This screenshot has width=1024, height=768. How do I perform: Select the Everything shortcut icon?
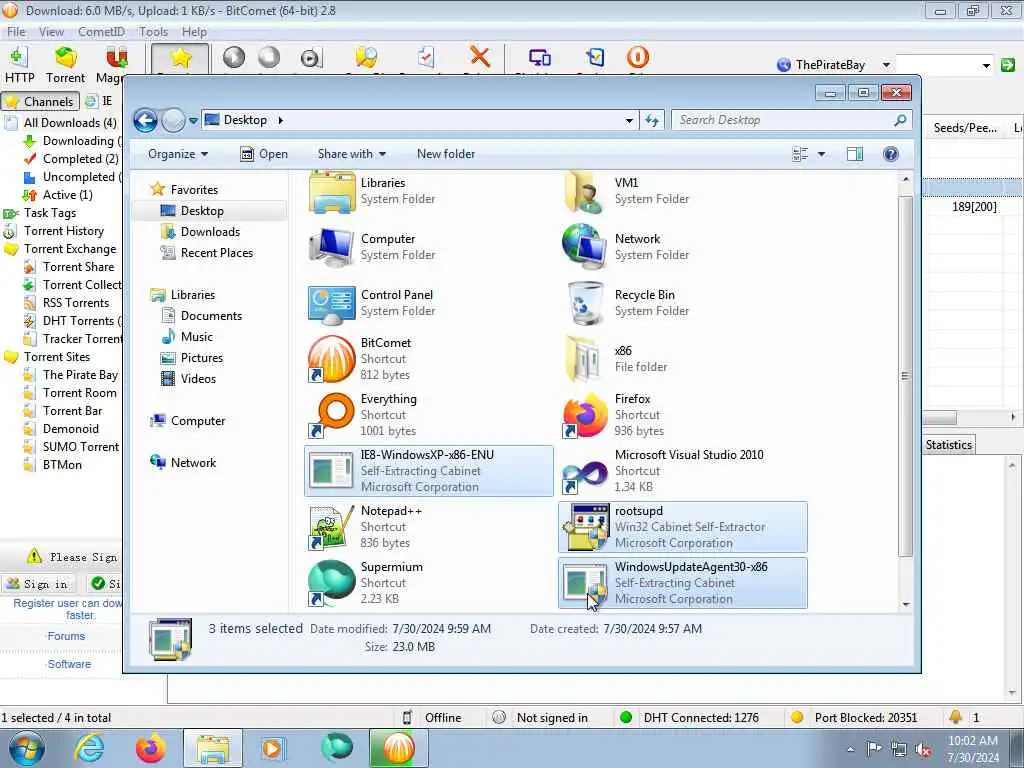coord(332,415)
